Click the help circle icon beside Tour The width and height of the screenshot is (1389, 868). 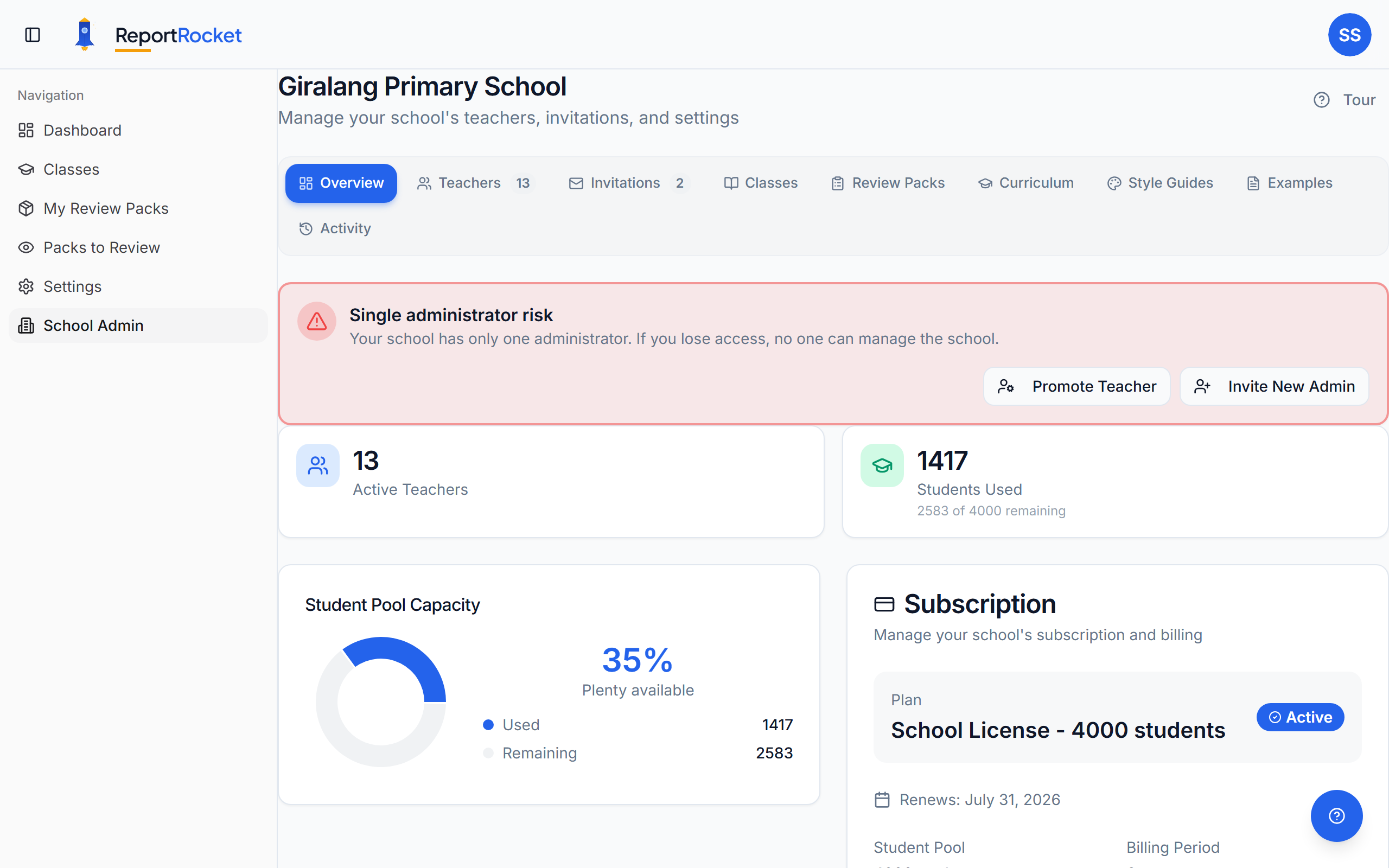(x=1322, y=99)
